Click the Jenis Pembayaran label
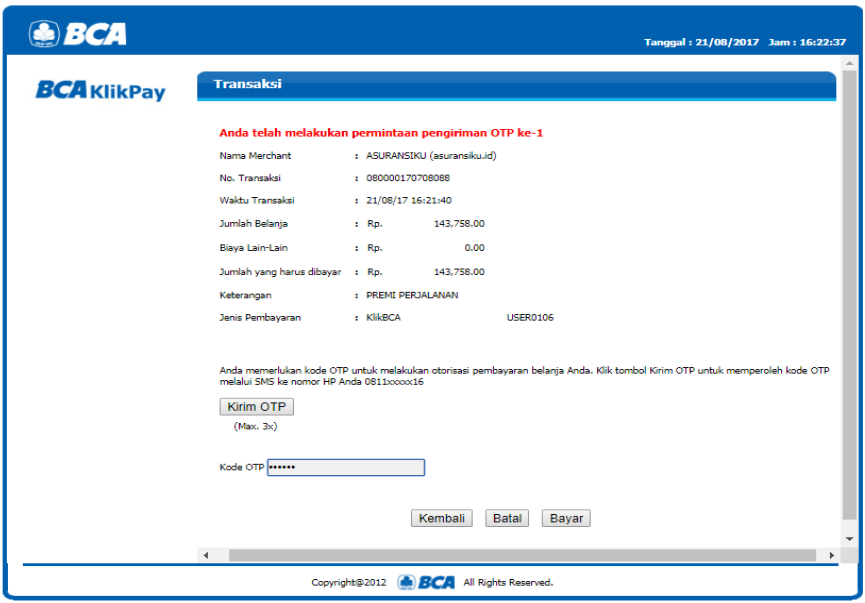 (260, 317)
